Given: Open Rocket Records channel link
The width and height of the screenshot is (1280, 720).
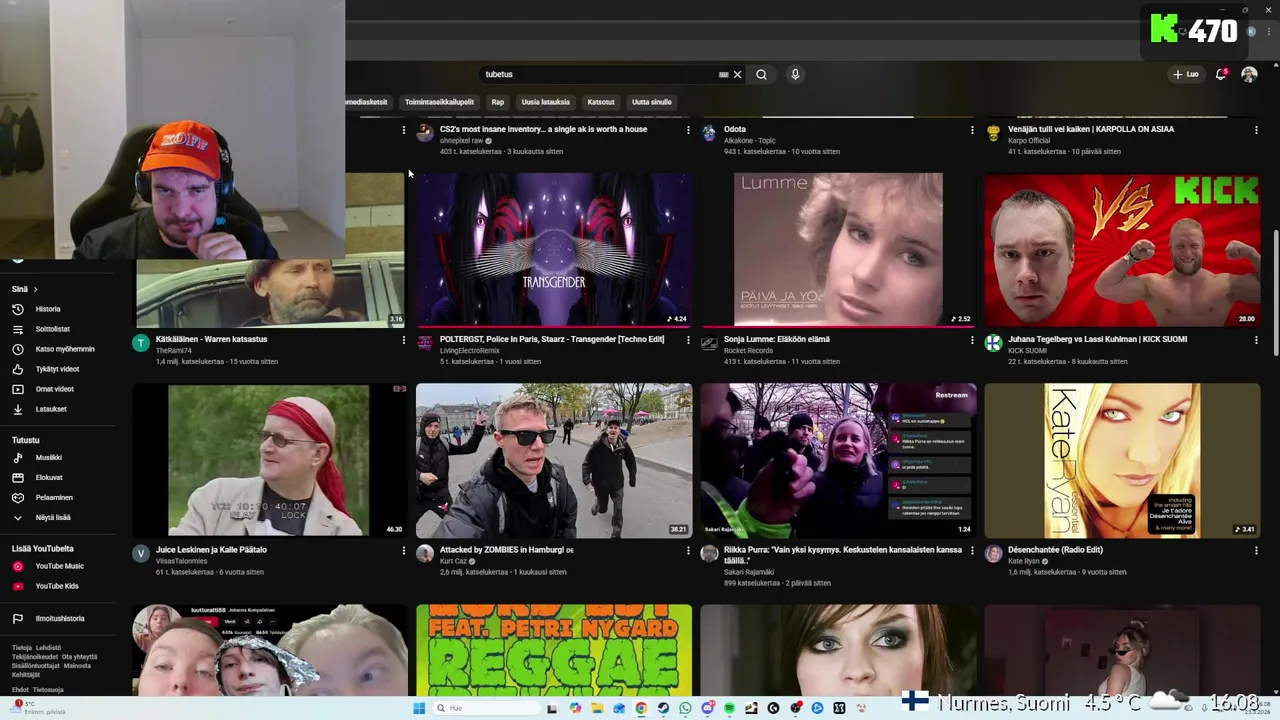Looking at the screenshot, I should [x=750, y=351].
